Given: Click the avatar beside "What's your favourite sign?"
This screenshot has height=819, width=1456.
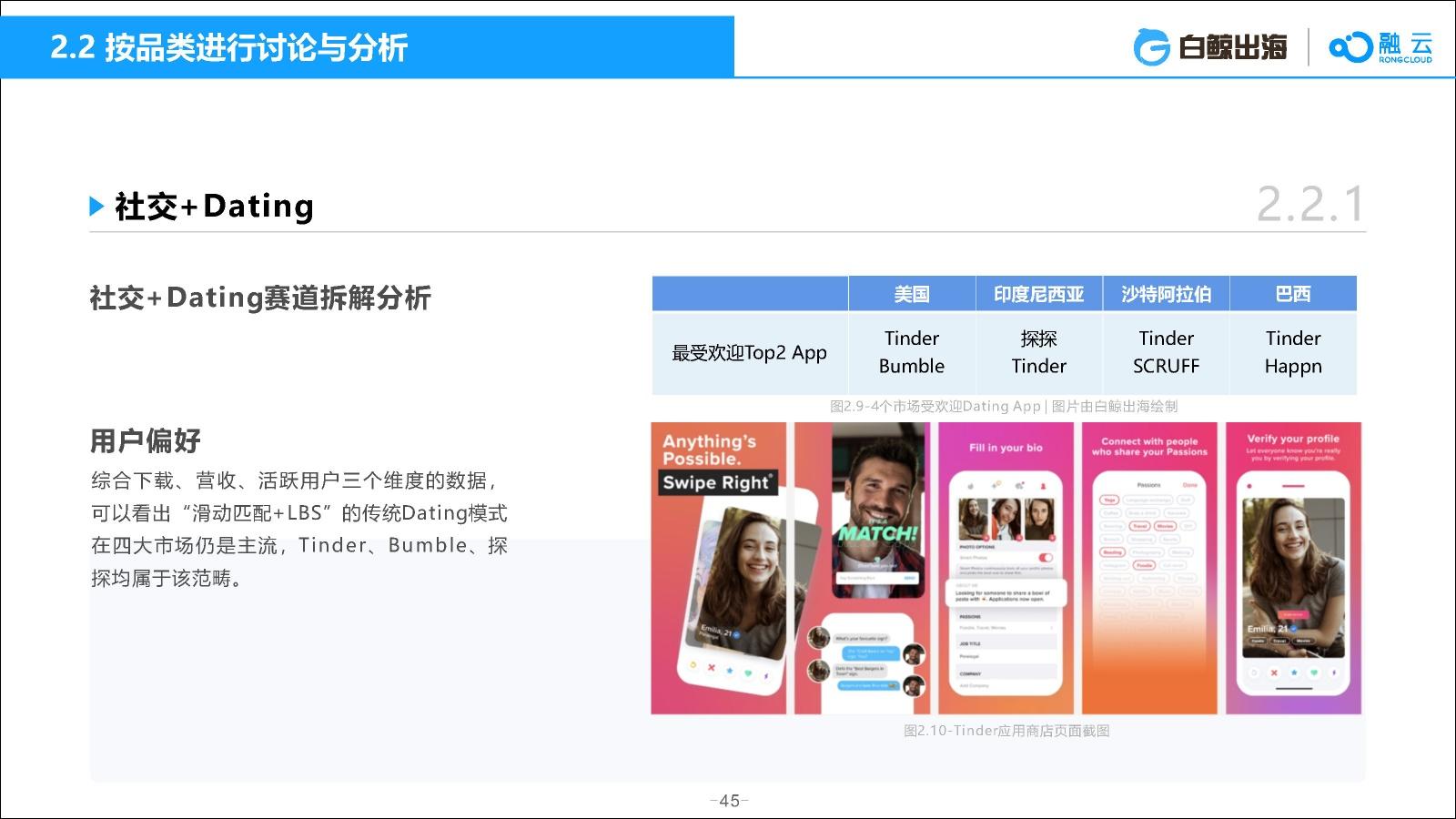Looking at the screenshot, I should click(x=819, y=636).
